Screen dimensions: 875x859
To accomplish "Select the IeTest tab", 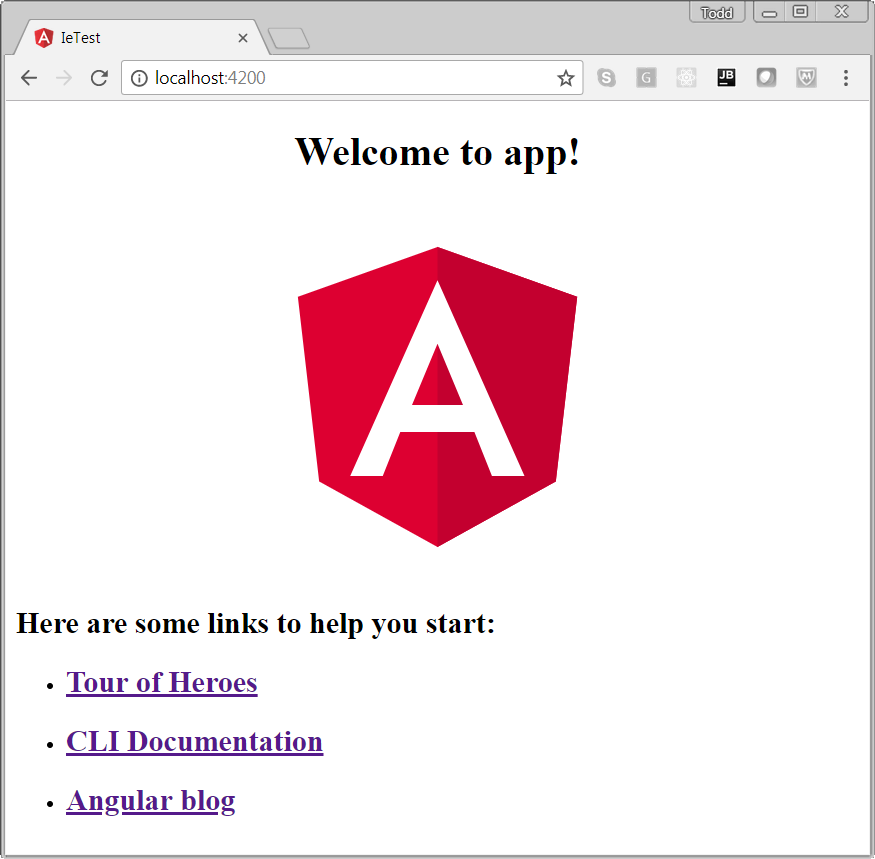I will tap(141, 38).
